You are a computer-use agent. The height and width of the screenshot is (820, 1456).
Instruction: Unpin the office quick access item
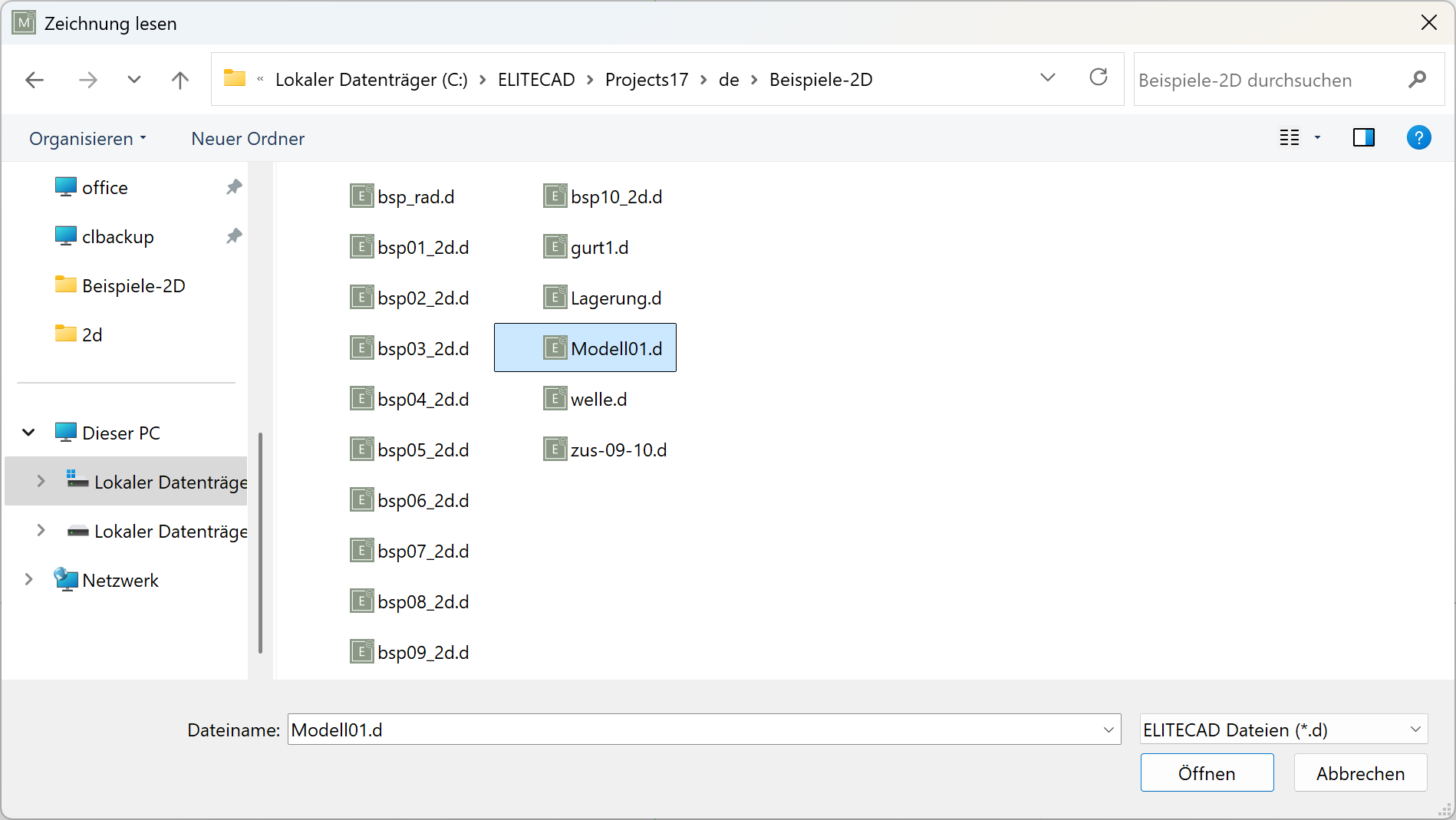[x=234, y=187]
